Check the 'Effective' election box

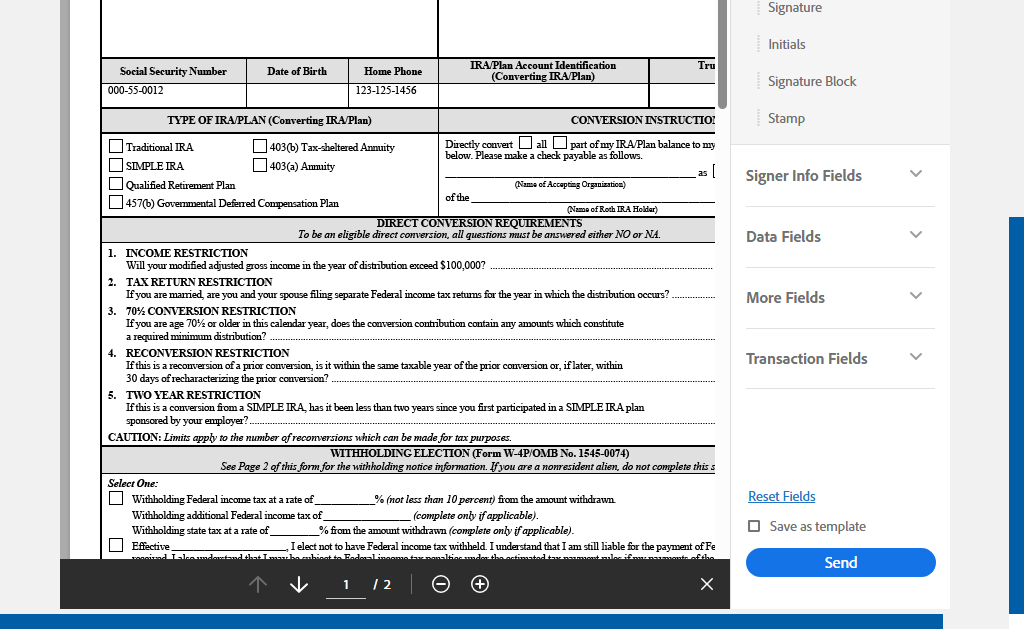pos(116,545)
